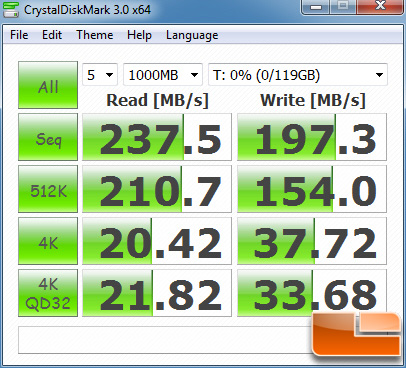406x368 pixels.
Task: Select the Seq read result 237.5
Action: point(157,137)
